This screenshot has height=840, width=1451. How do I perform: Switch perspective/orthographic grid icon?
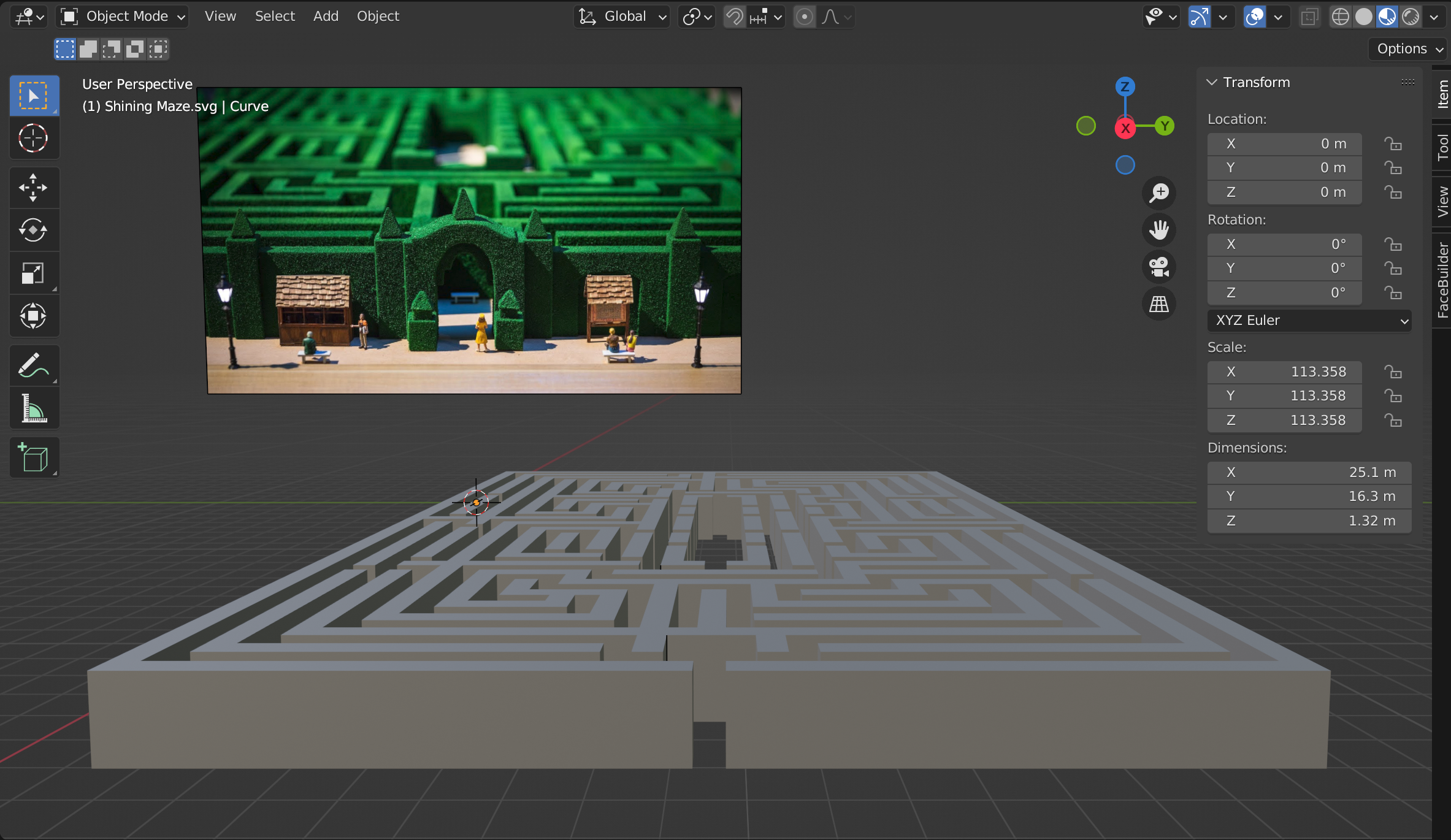pos(1159,304)
